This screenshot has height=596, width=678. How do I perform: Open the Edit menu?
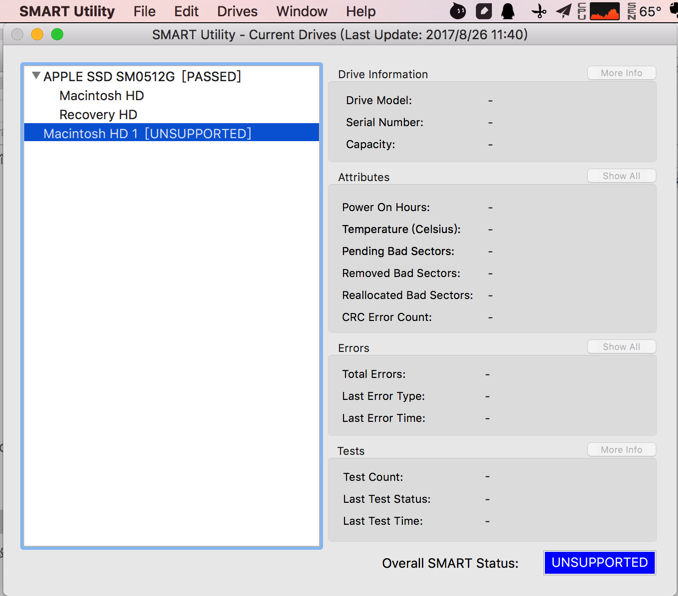tap(186, 11)
